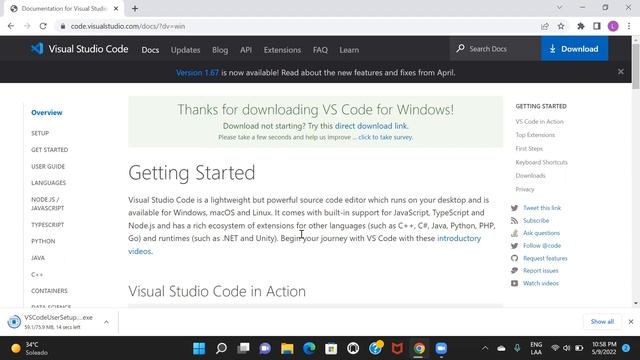Dismiss the Version 1.67 banner
The width and height of the screenshot is (640, 360).
621,72
